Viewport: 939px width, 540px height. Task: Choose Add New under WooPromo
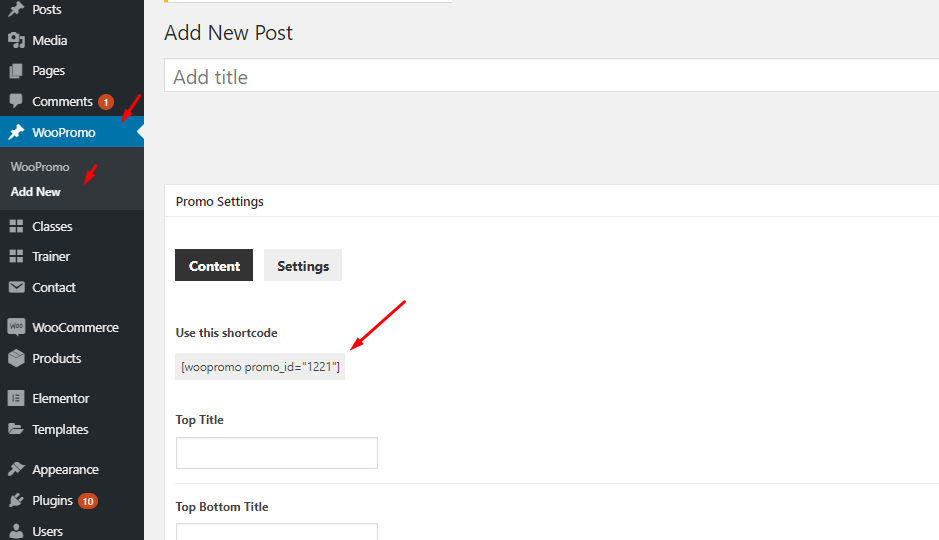pyautogui.click(x=35, y=192)
